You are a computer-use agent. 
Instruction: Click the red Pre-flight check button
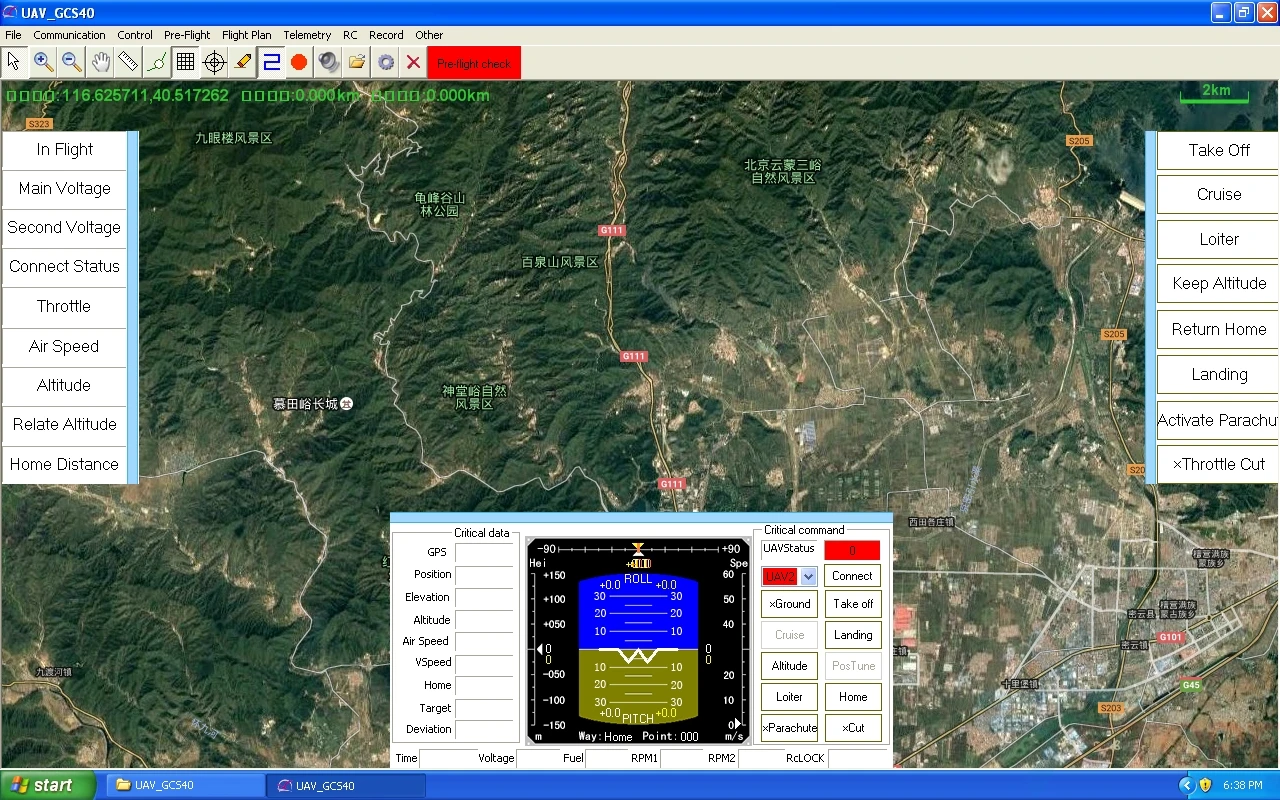[x=474, y=63]
